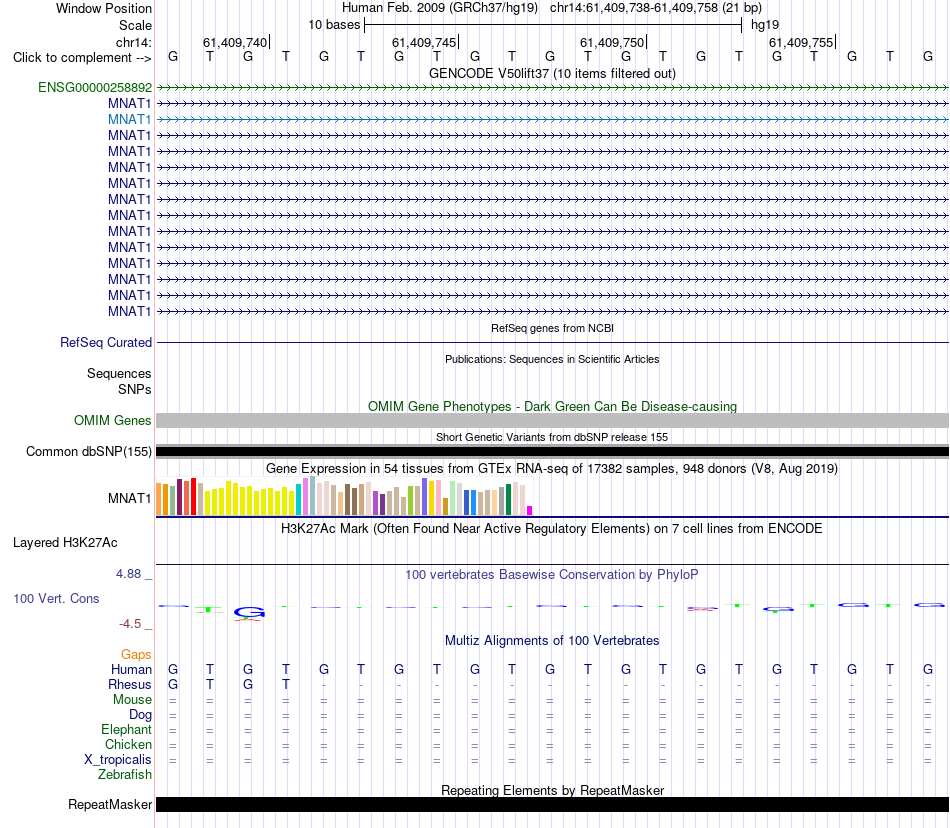Screen dimensions: 950x828
Task: Click the Window Position label
Action: pyautogui.click(x=104, y=8)
